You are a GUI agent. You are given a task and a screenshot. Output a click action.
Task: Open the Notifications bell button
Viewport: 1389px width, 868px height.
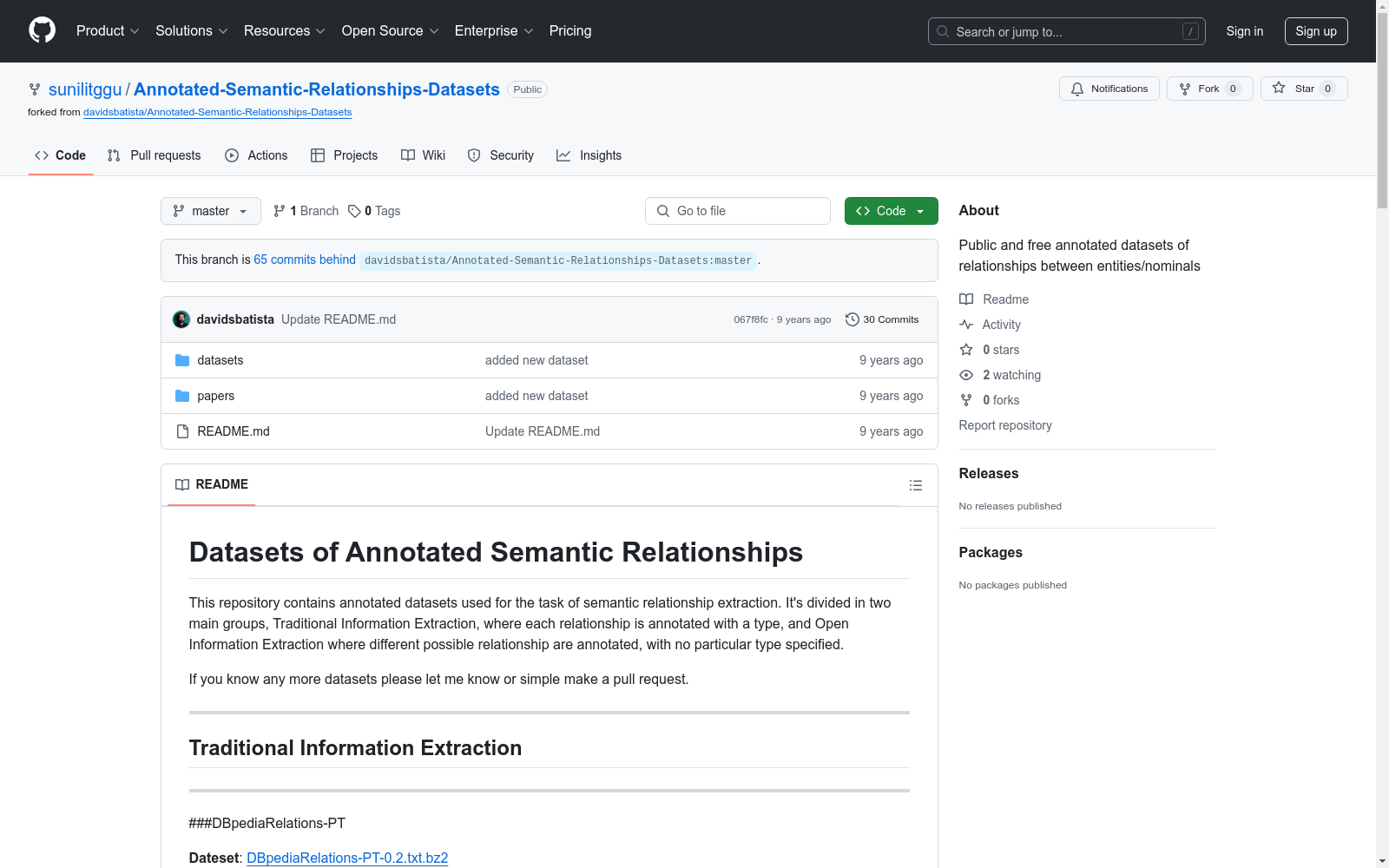click(1109, 89)
